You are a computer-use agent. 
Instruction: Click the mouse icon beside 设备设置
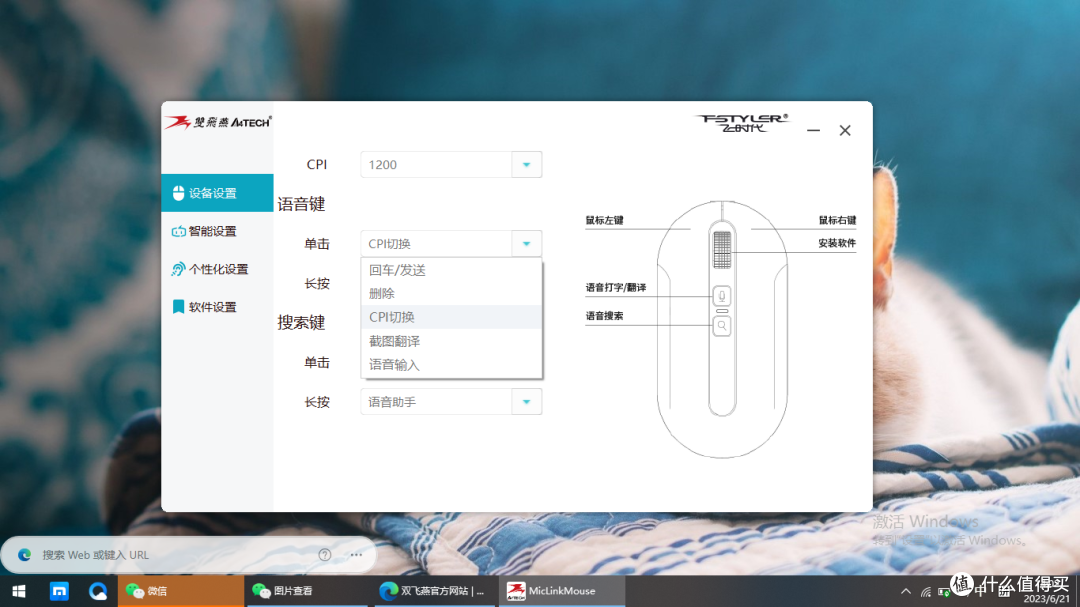click(178, 193)
